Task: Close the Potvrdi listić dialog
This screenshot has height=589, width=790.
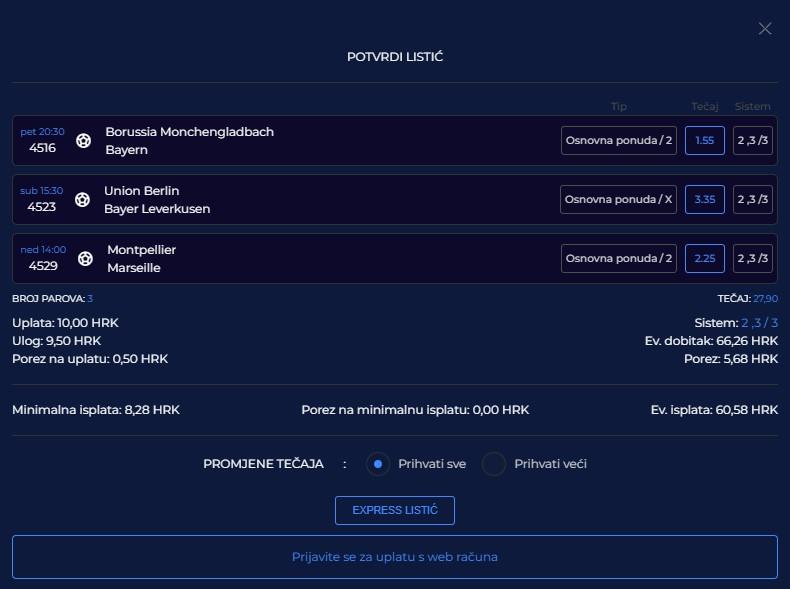Action: tap(765, 29)
